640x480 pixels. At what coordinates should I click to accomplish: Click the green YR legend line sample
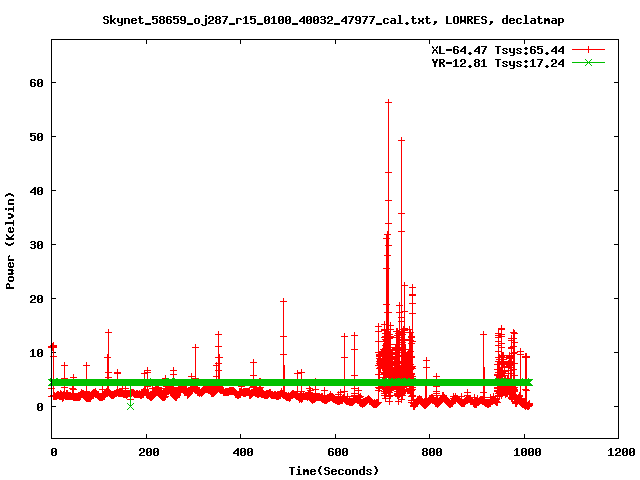tap(588, 62)
